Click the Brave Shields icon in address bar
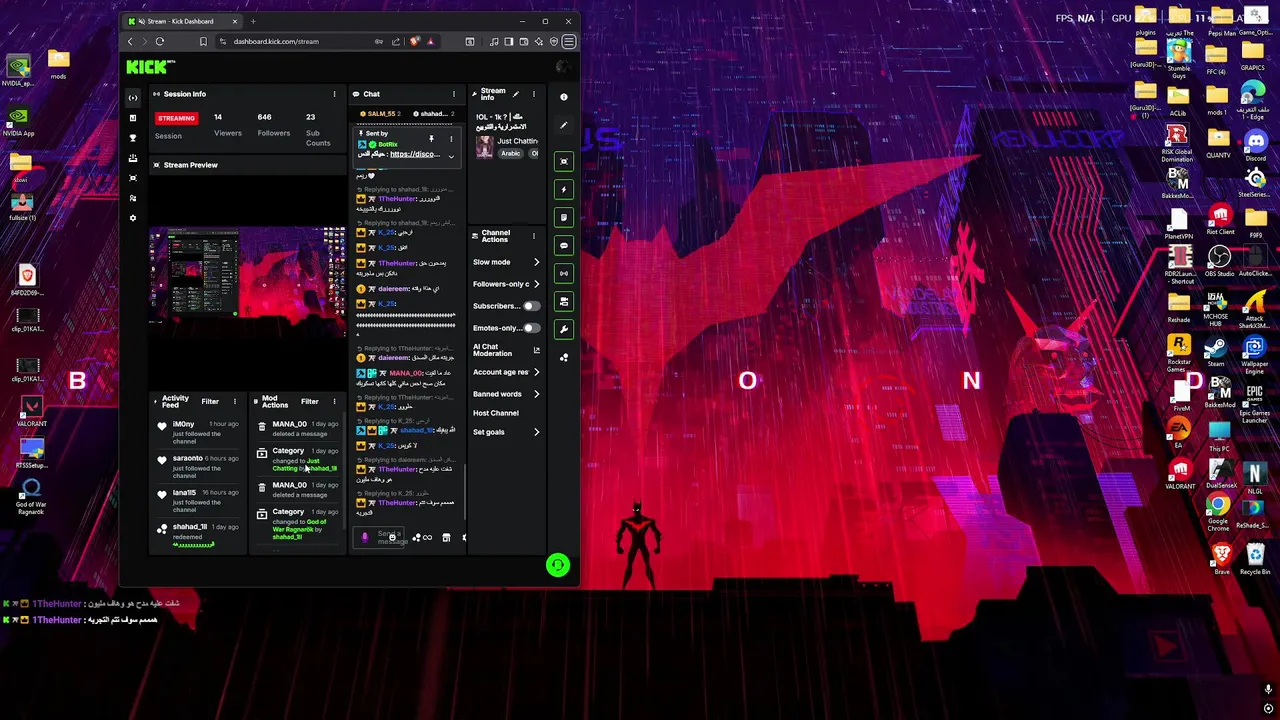 (x=415, y=42)
